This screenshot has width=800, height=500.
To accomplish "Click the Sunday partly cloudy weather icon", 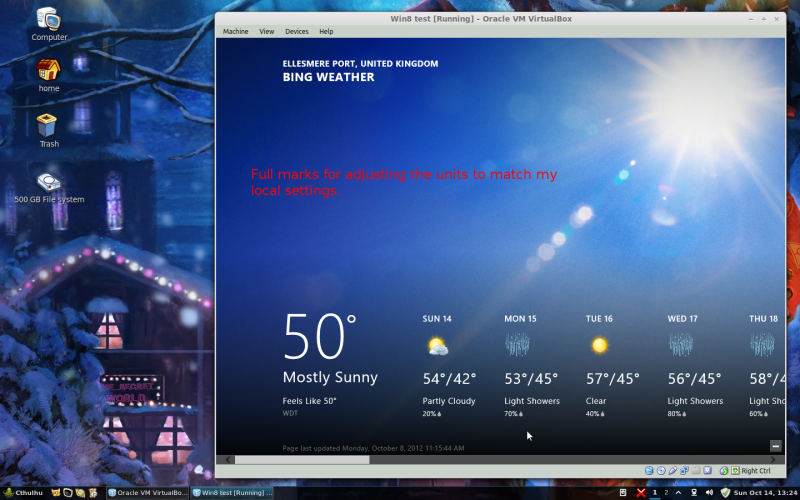I will click(437, 346).
